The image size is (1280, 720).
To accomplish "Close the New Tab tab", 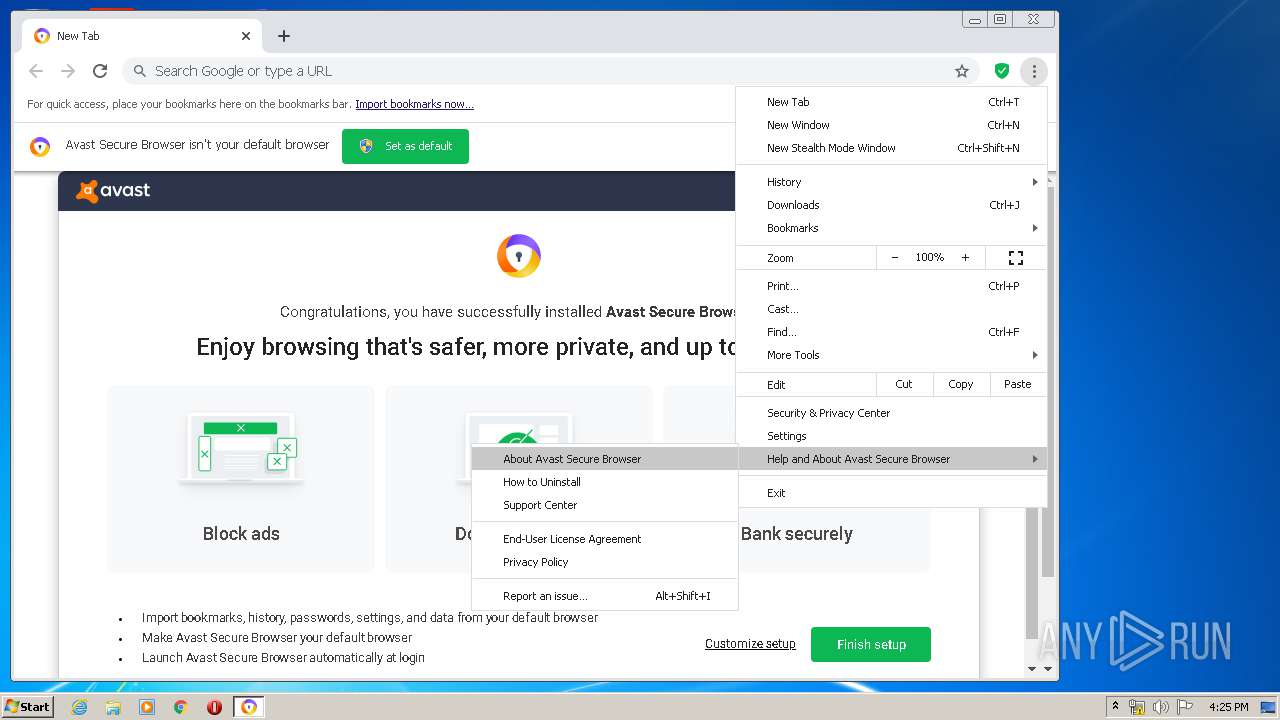I will [246, 36].
